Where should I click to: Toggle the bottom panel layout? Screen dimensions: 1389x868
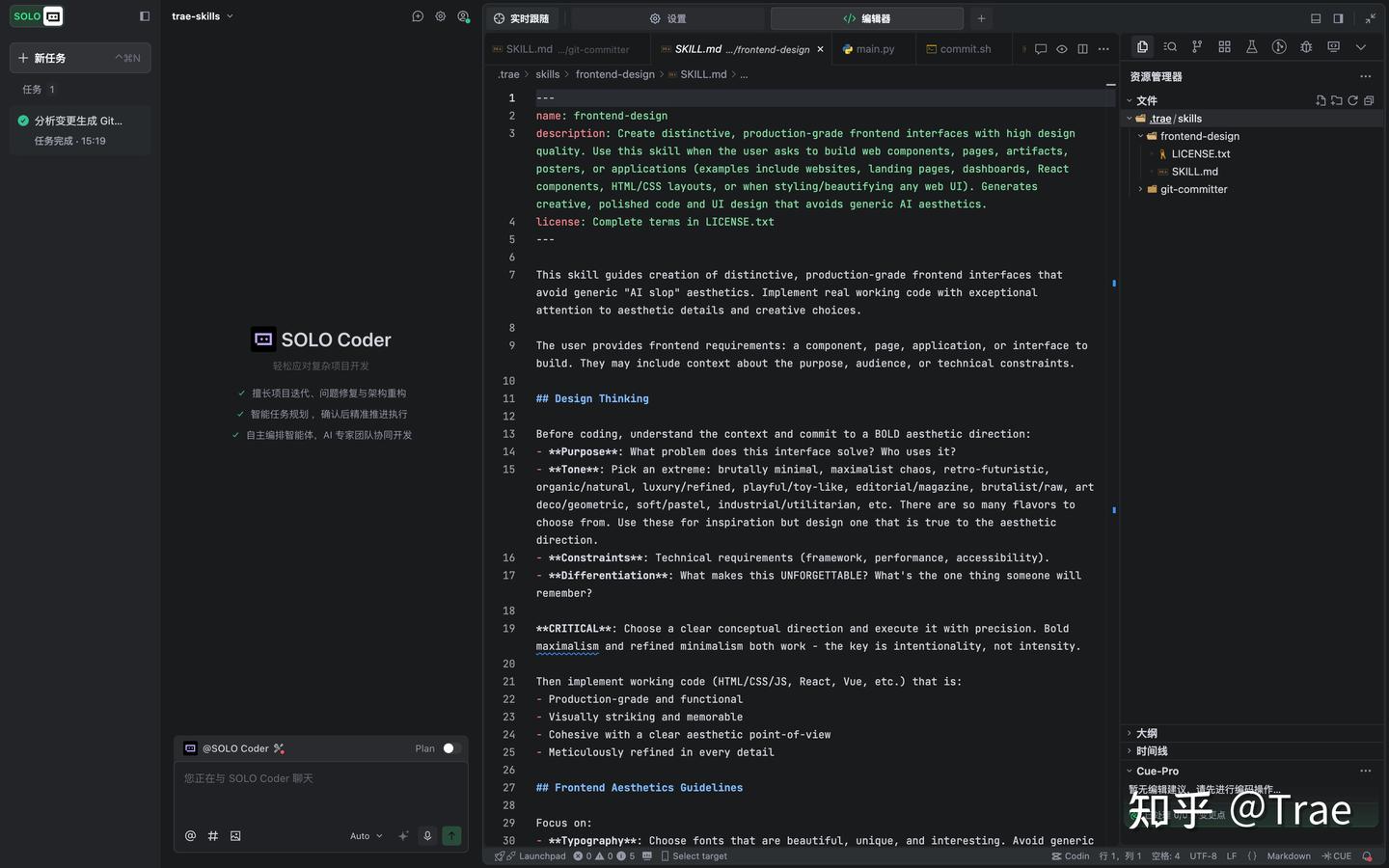click(x=1316, y=18)
